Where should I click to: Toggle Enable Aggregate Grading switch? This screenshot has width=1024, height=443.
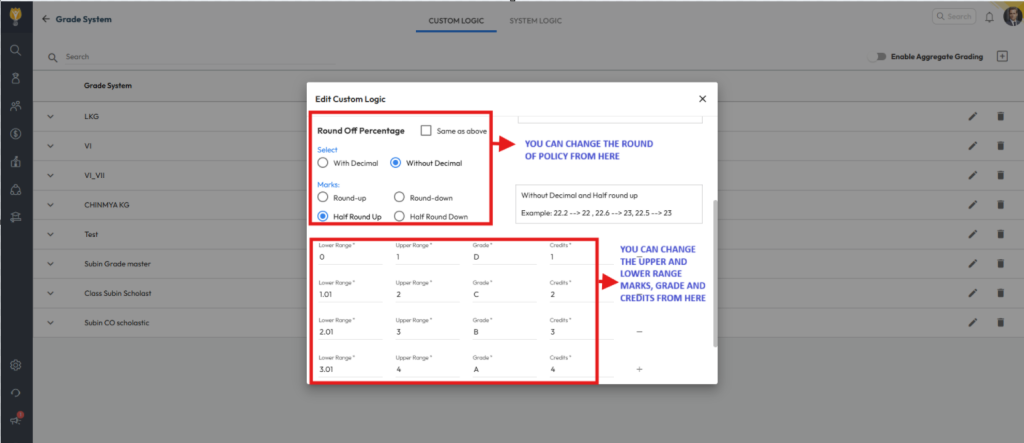(x=879, y=57)
